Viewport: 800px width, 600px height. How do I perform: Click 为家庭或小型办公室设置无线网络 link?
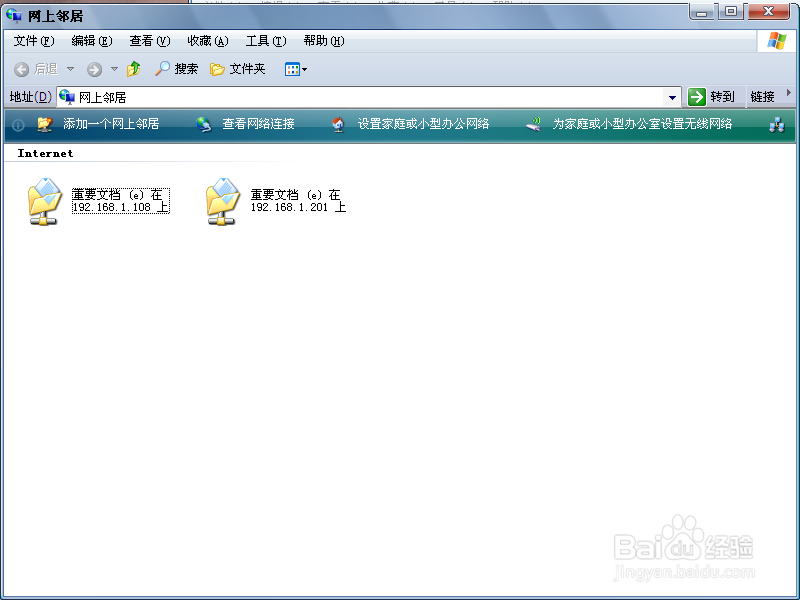click(x=642, y=124)
